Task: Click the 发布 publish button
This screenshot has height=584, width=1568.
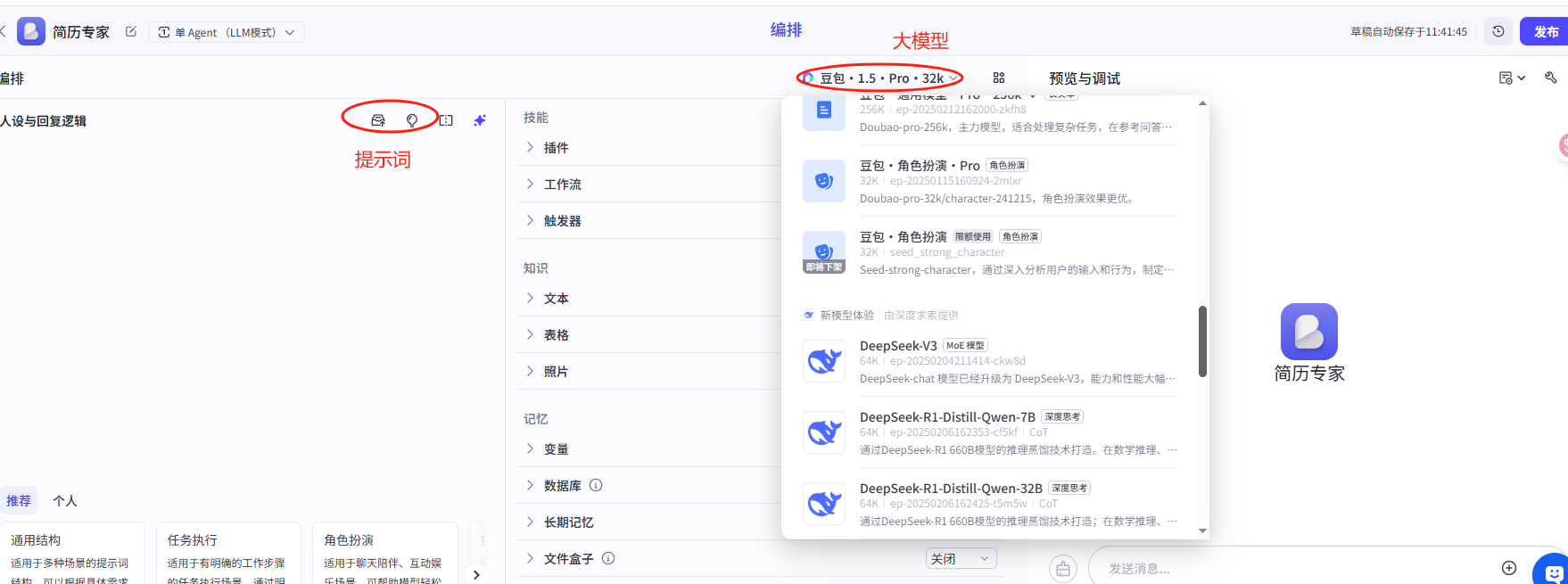Action: pos(1547,31)
